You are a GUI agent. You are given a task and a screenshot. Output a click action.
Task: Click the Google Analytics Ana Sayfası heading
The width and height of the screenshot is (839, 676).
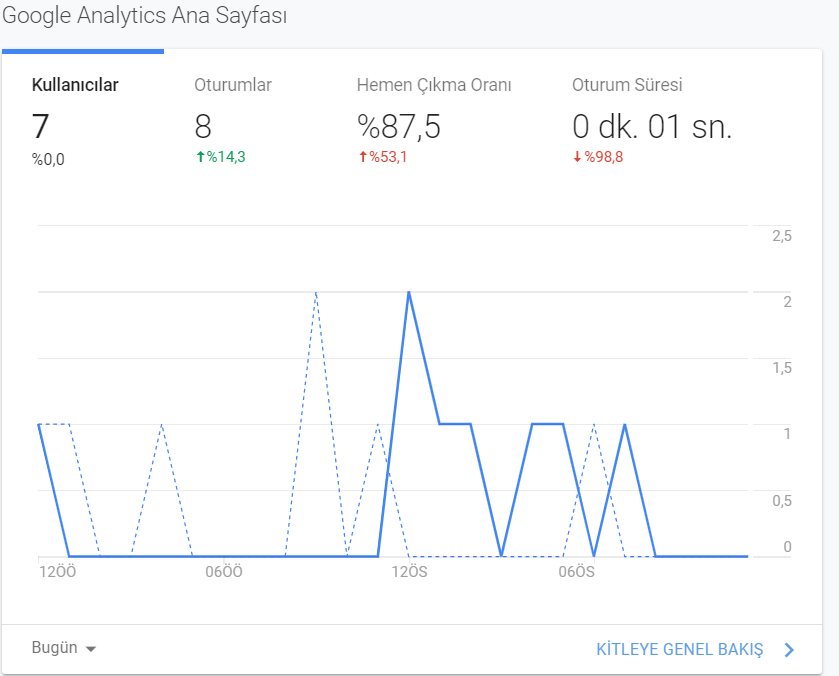[144, 16]
